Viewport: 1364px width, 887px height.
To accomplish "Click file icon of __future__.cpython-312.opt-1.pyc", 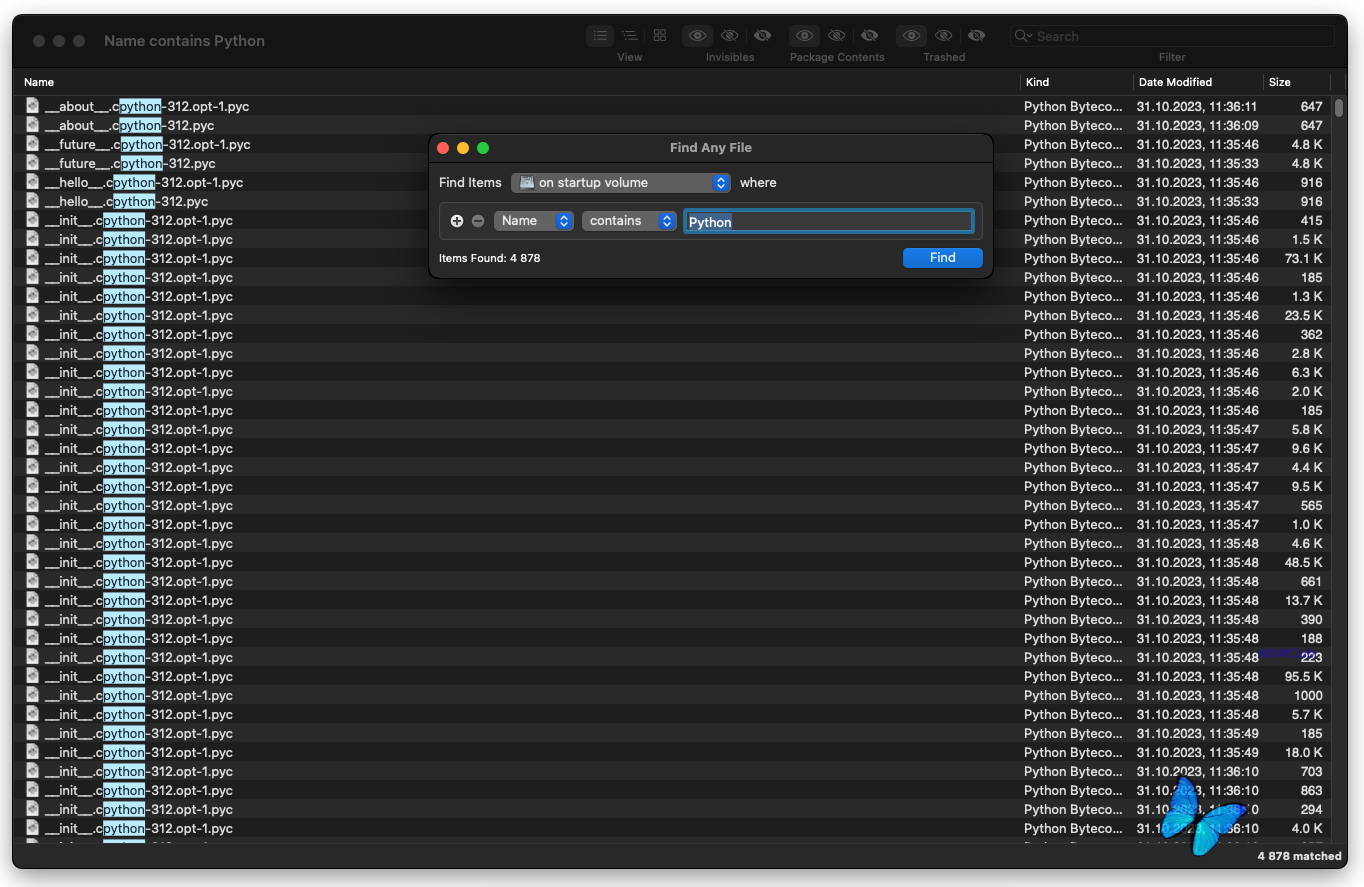I will [x=33, y=144].
